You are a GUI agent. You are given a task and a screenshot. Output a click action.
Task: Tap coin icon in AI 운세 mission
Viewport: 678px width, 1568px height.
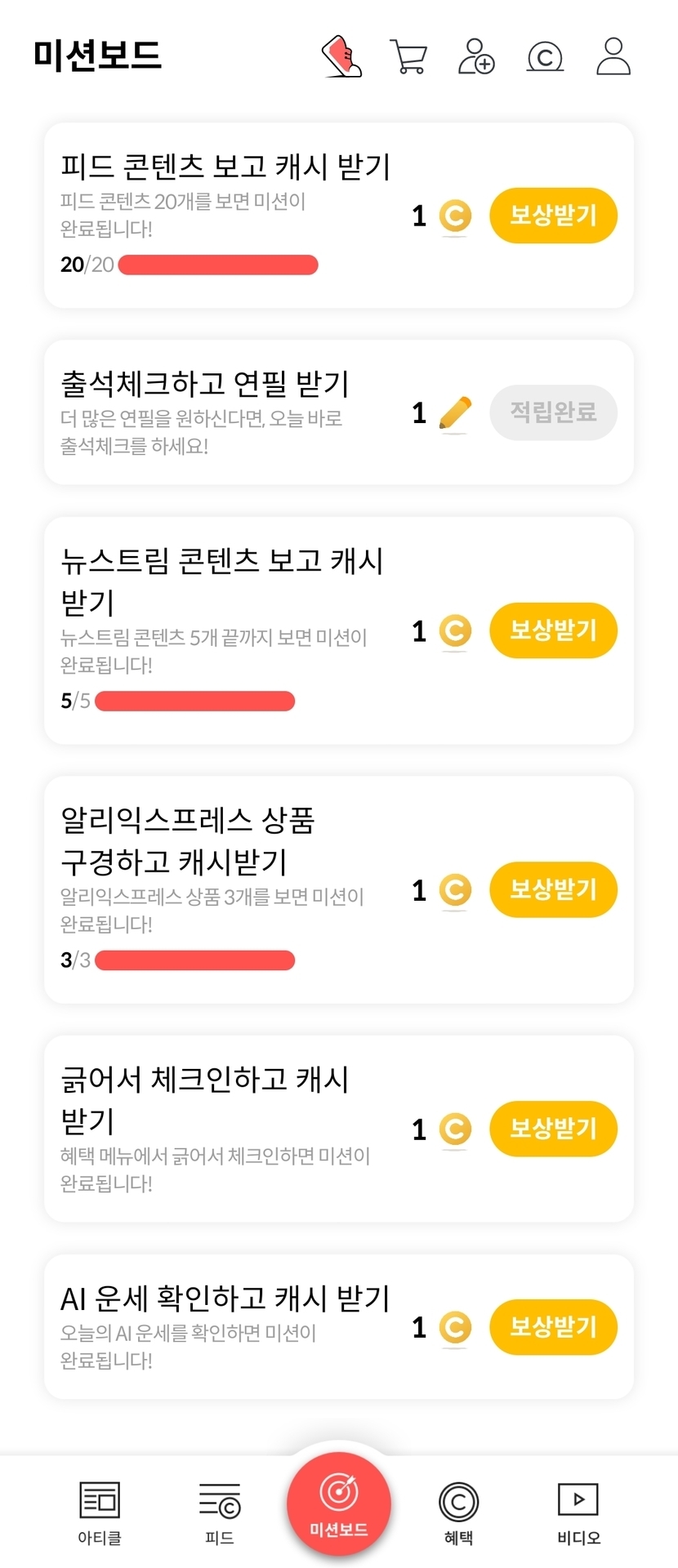[x=455, y=1327]
